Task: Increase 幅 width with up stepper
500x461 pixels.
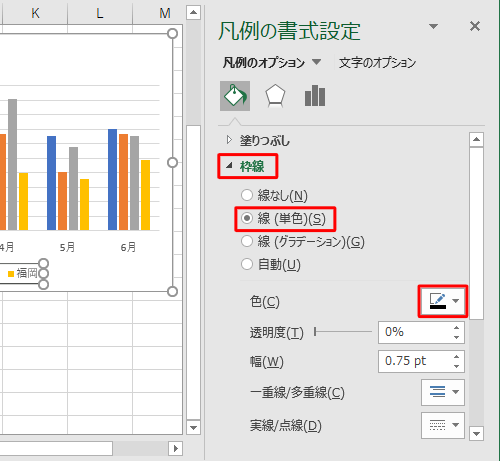Action: point(456,357)
